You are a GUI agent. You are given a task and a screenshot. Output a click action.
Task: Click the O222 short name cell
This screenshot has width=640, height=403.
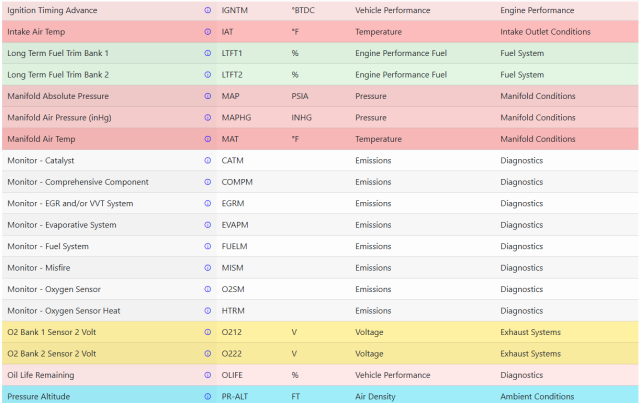[231, 354]
